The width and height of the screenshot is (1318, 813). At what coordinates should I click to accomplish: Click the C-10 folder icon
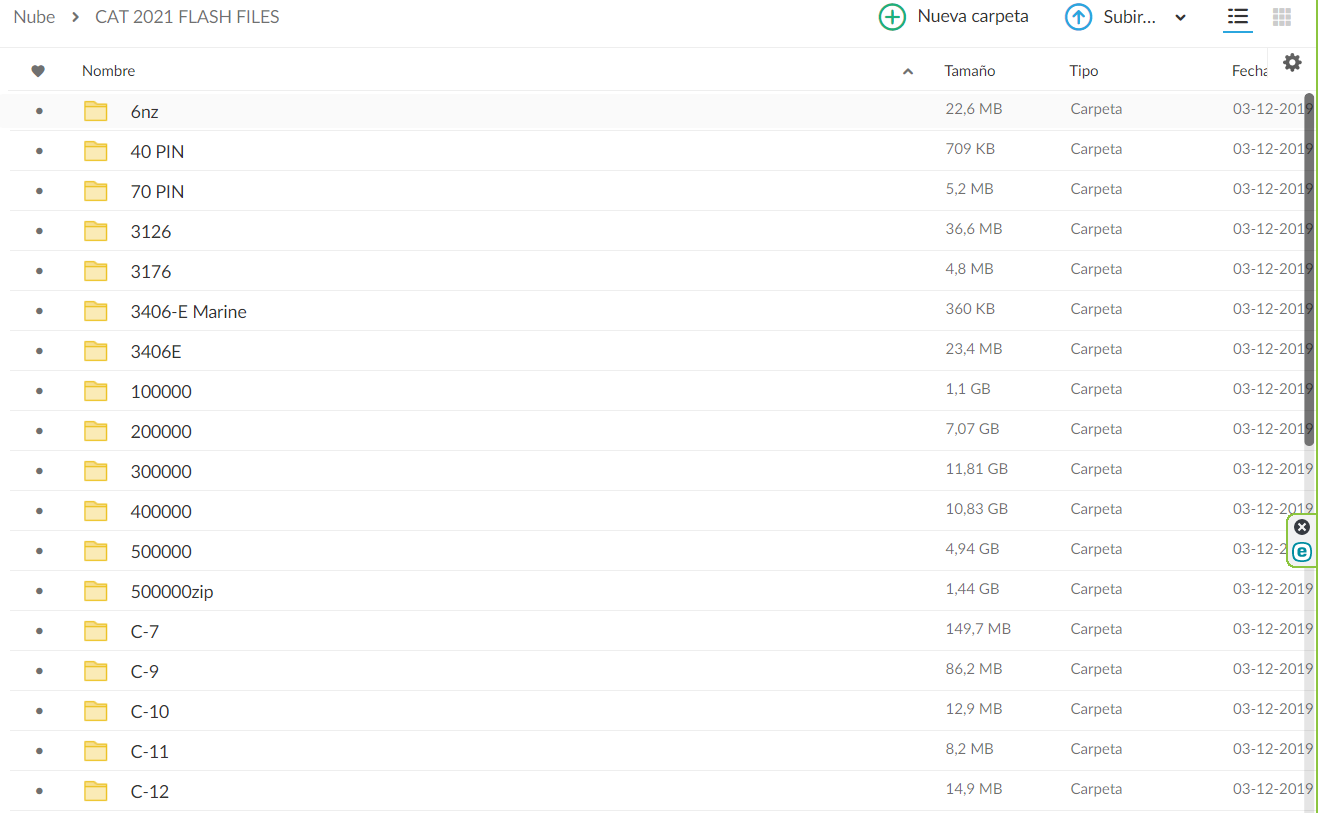(x=96, y=711)
